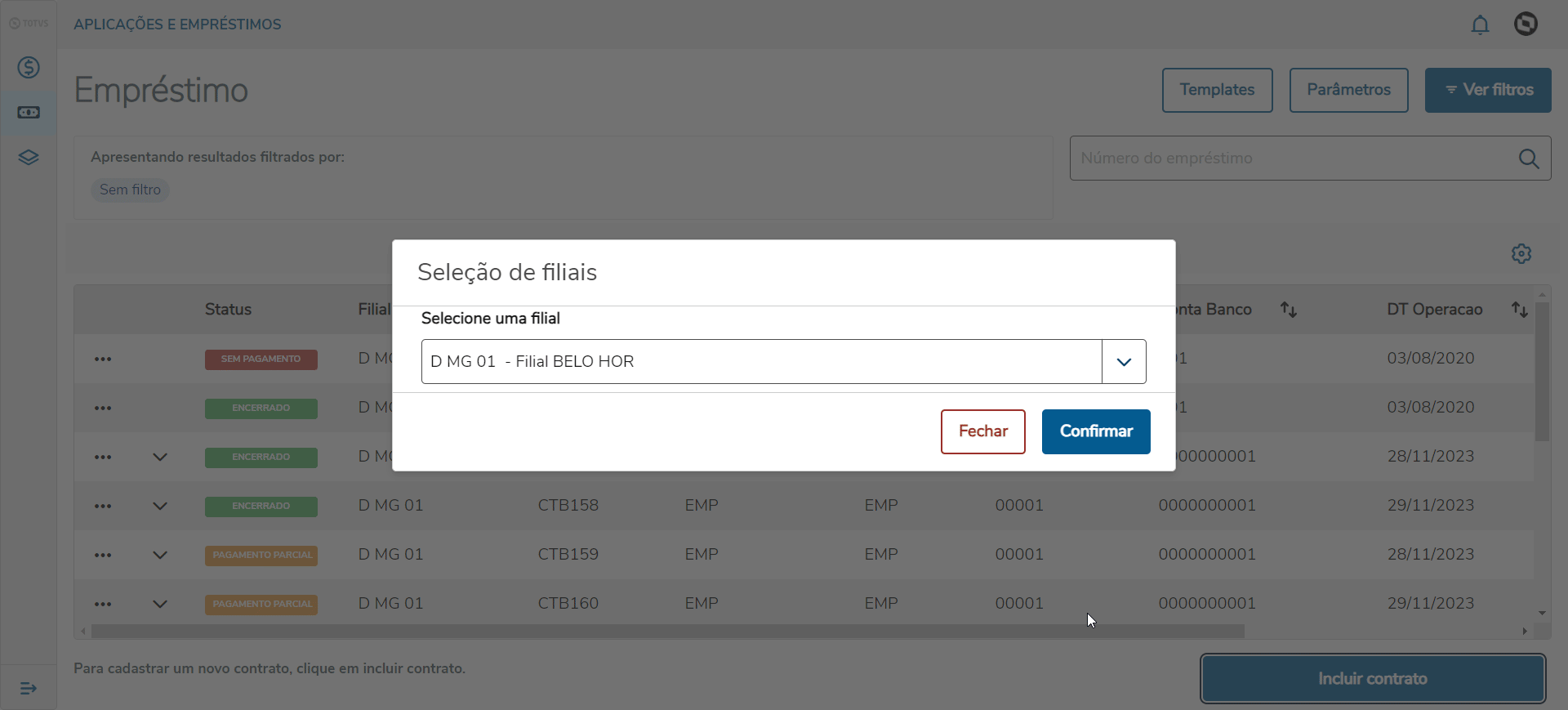
Task: Select the banknote icon in sidebar
Action: (x=29, y=113)
